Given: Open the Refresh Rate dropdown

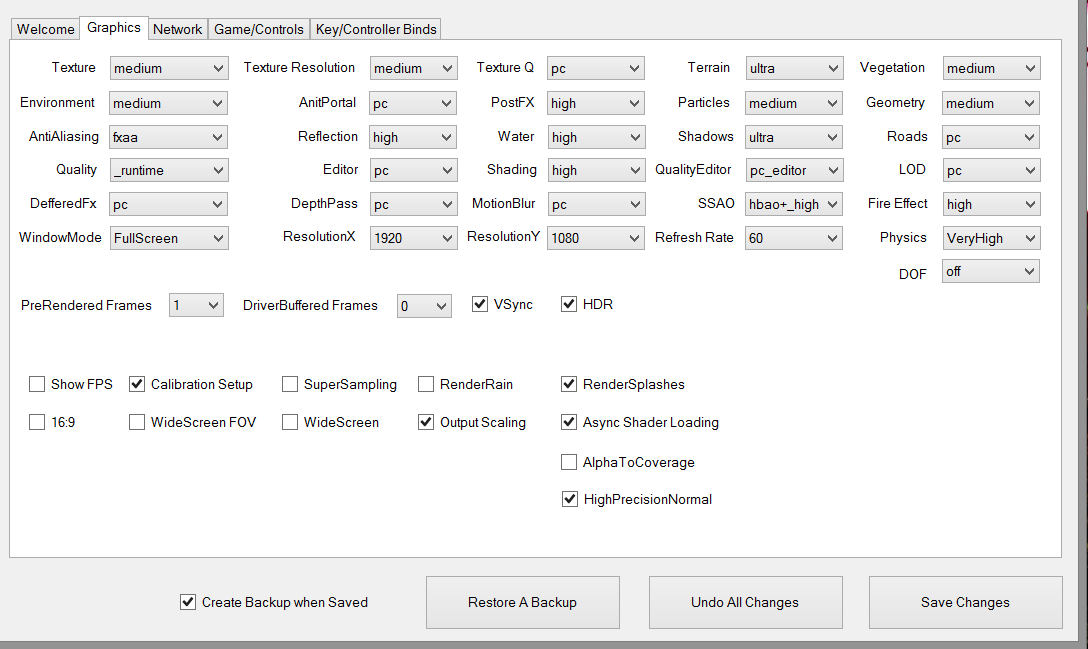Looking at the screenshot, I should (793, 238).
